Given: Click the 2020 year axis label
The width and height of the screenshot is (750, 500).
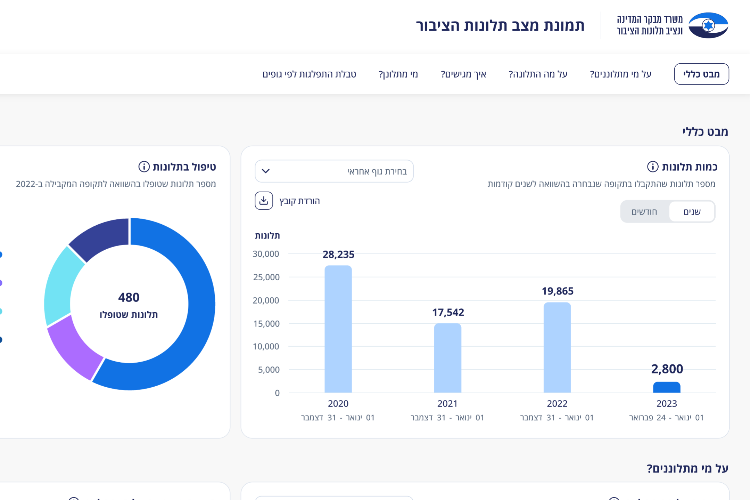Looking at the screenshot, I should point(338,404).
